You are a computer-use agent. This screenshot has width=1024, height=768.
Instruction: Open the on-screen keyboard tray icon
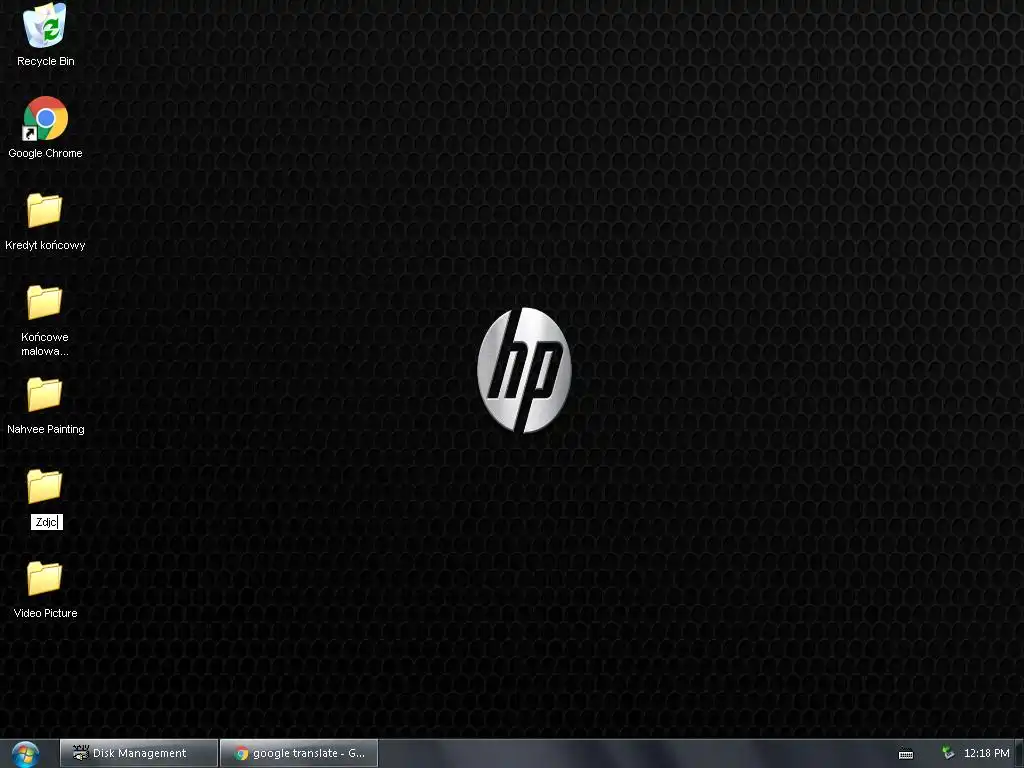(906, 754)
